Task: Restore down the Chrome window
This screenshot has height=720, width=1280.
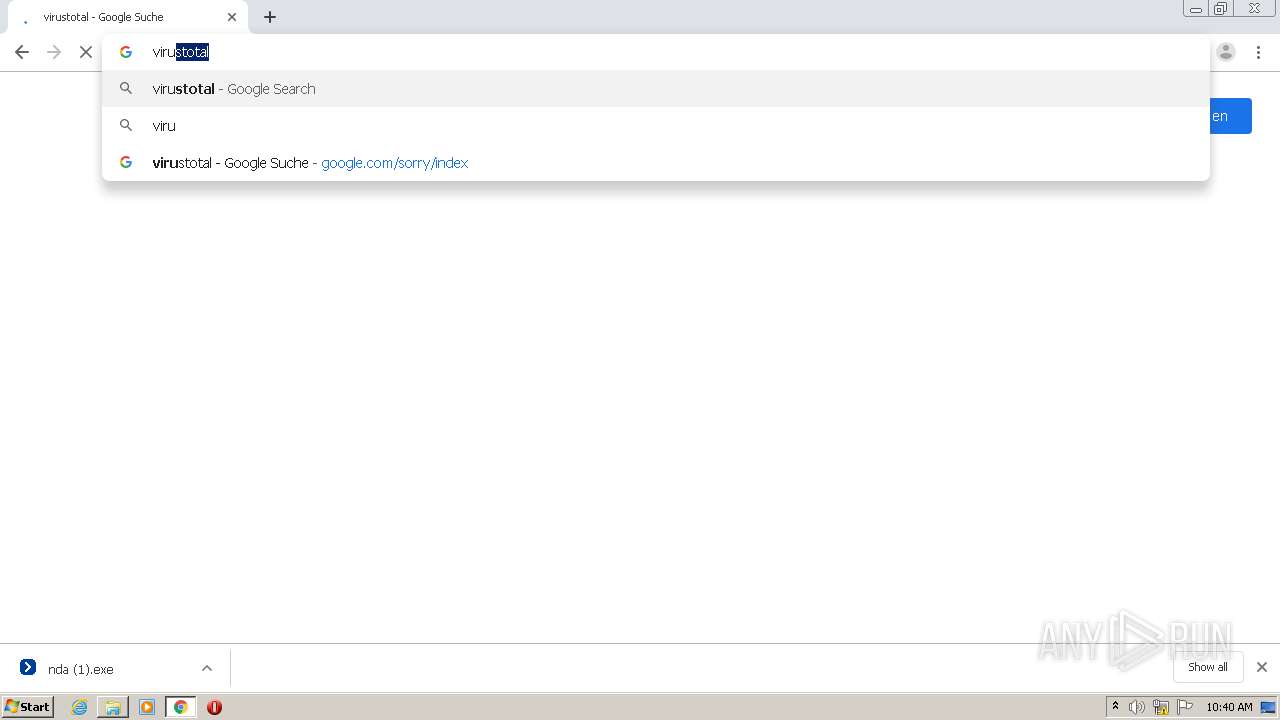Action: click(x=1221, y=9)
